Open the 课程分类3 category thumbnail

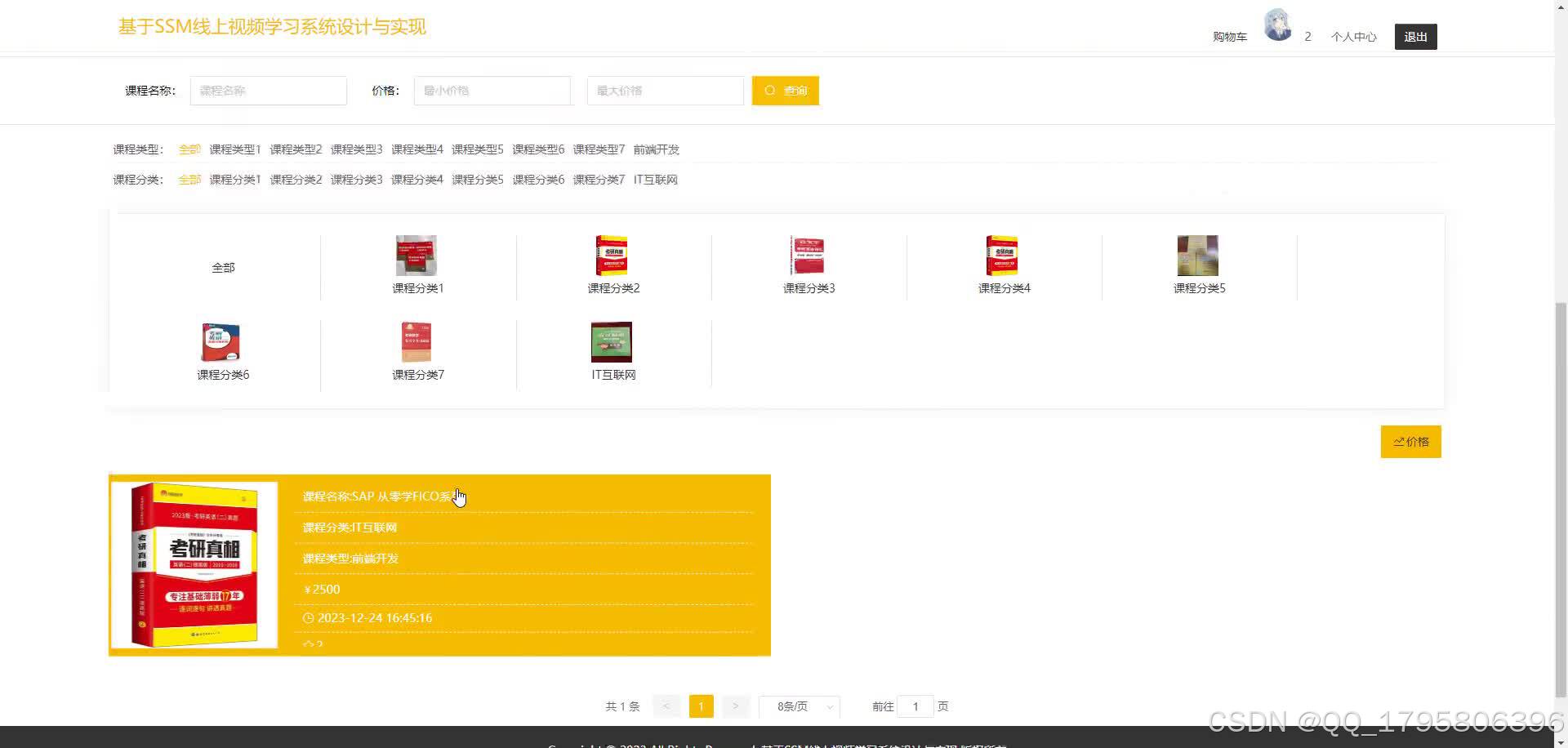(x=808, y=256)
